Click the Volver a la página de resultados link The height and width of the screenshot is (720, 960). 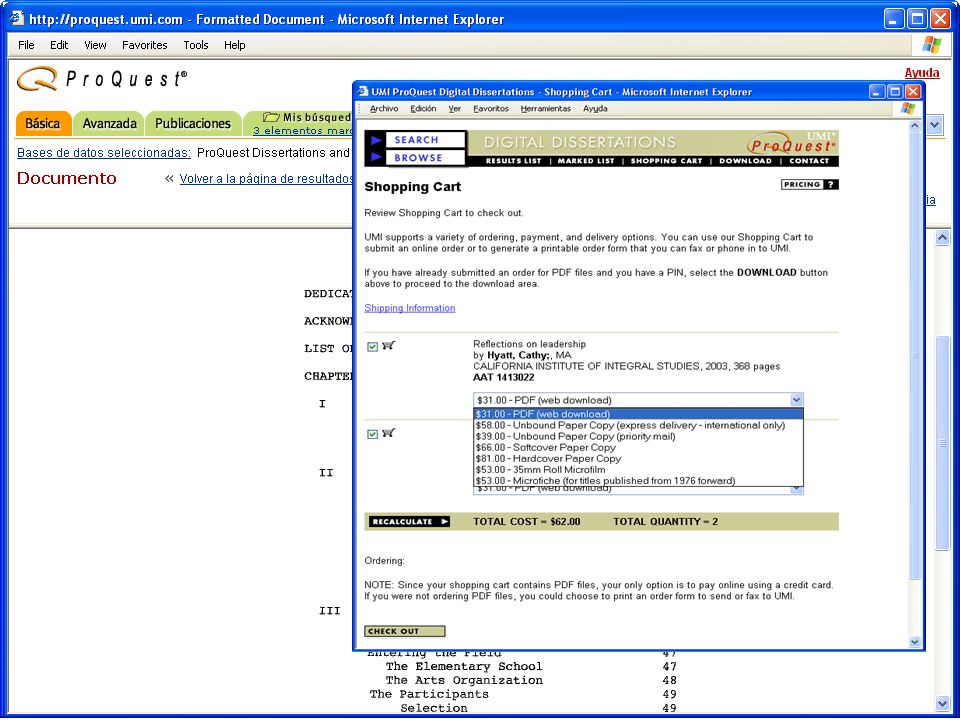point(266,179)
